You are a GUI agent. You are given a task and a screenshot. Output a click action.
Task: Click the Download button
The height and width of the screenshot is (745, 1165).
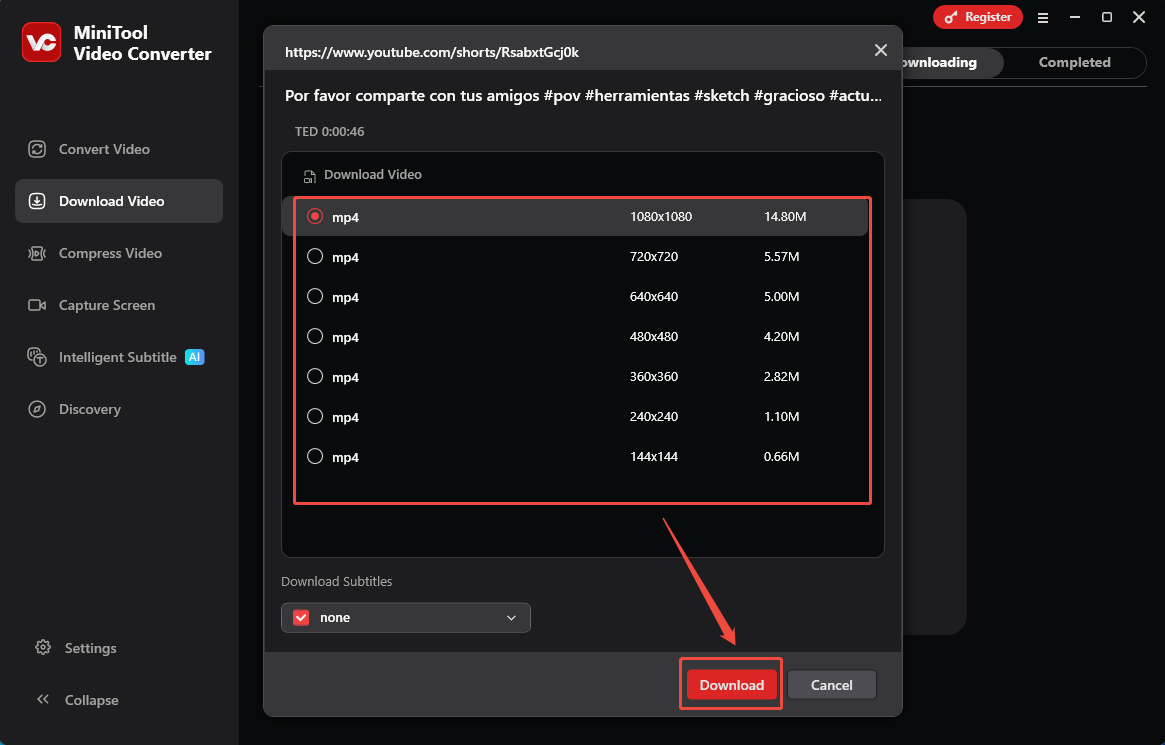tap(731, 684)
